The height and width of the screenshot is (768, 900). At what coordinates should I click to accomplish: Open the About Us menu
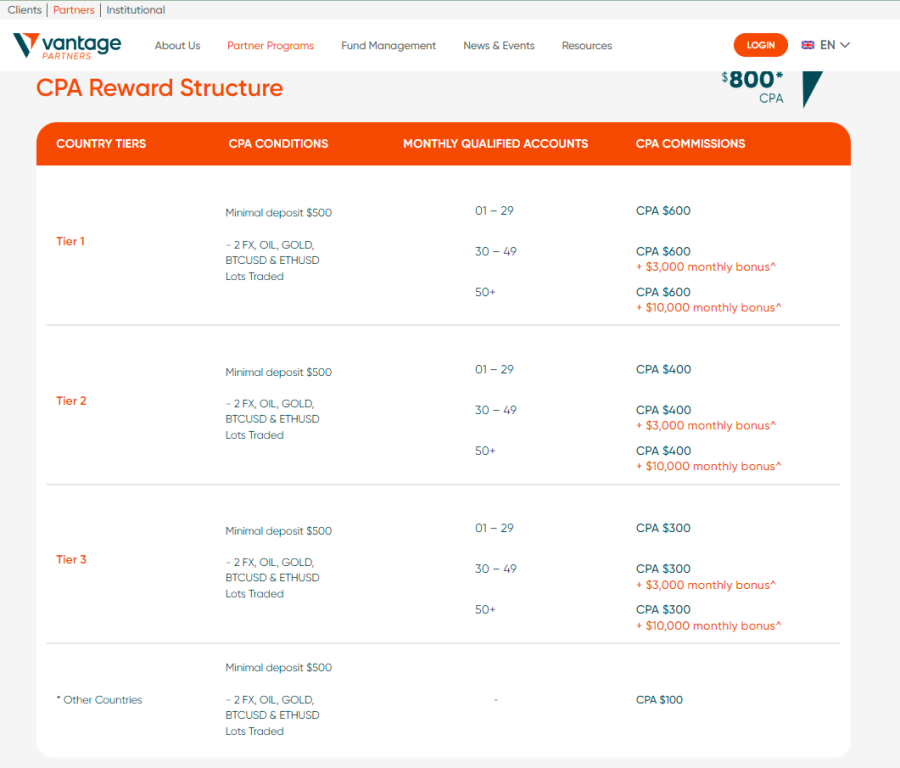pyautogui.click(x=177, y=45)
